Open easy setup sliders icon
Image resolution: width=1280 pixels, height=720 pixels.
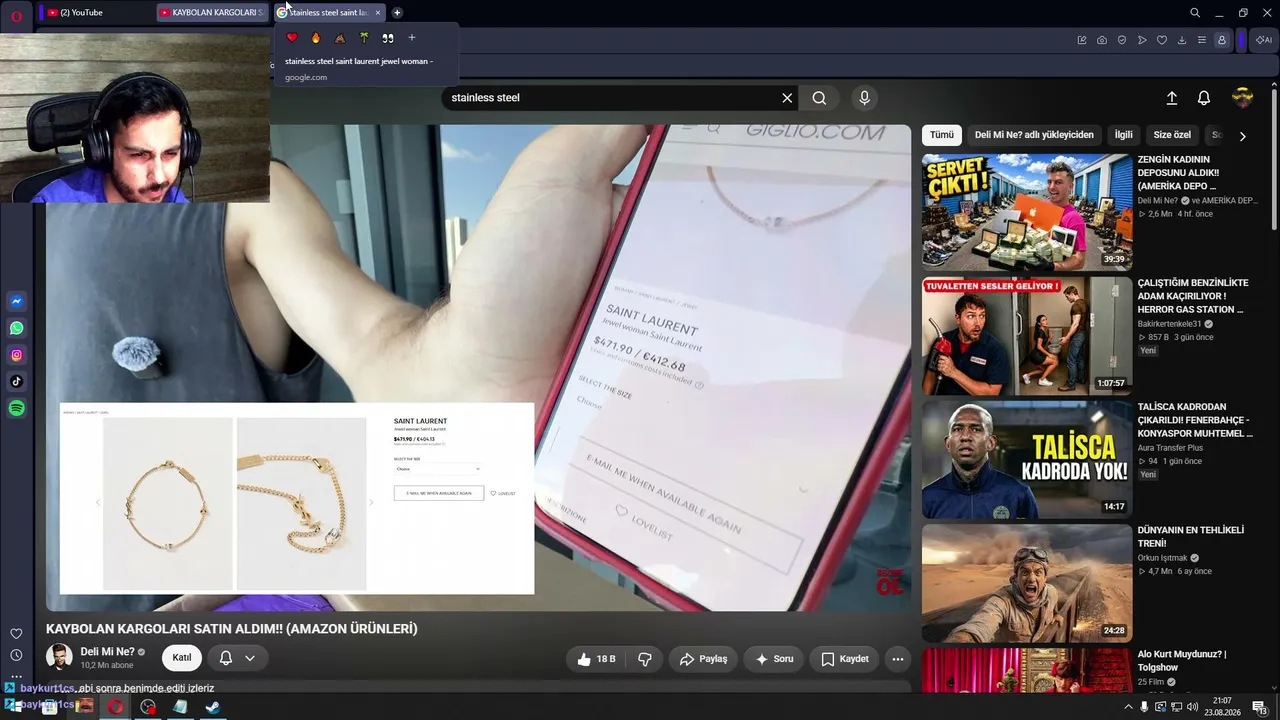pyautogui.click(x=1202, y=40)
